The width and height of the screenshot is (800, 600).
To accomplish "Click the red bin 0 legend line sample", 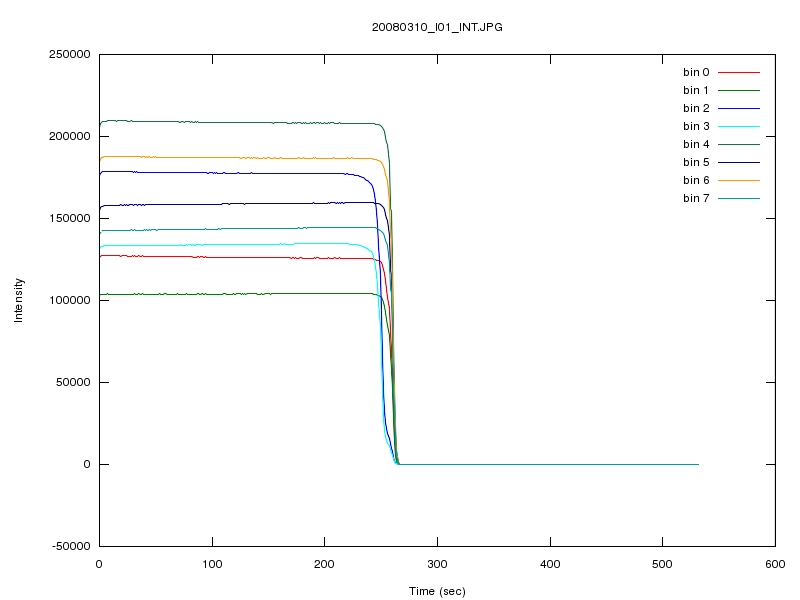I will (739, 72).
